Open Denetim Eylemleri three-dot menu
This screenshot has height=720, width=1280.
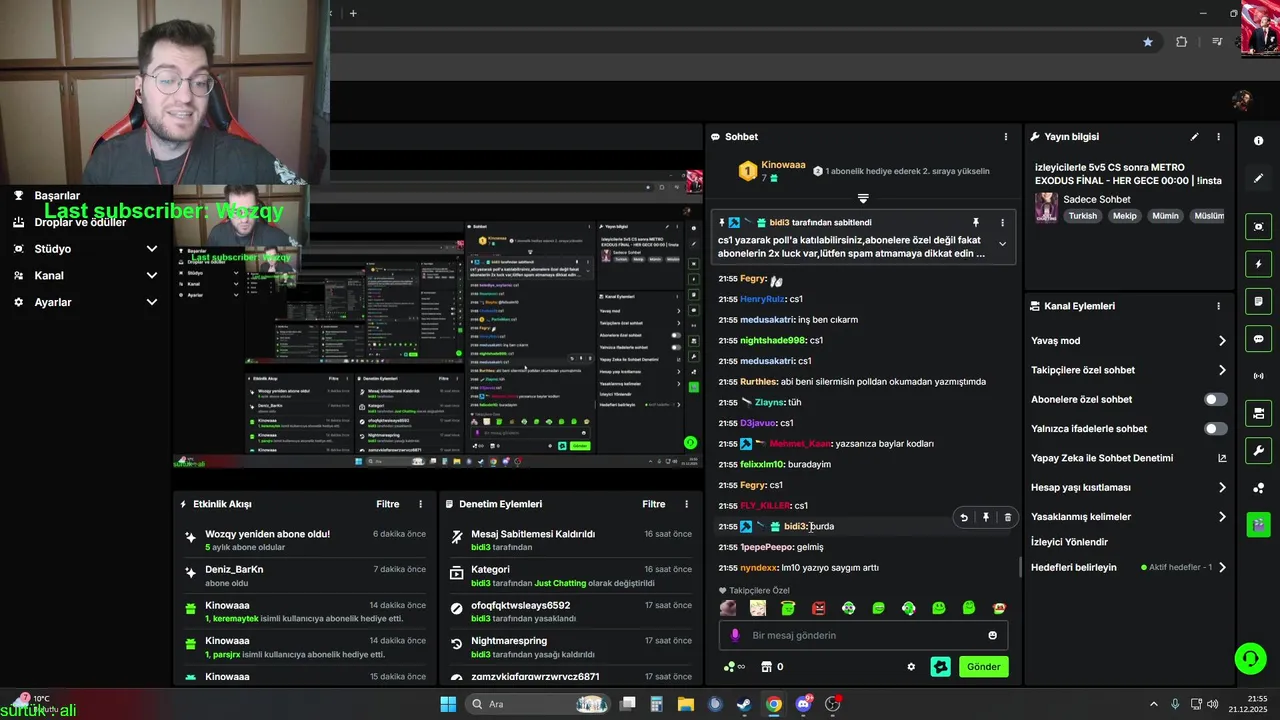(x=686, y=504)
